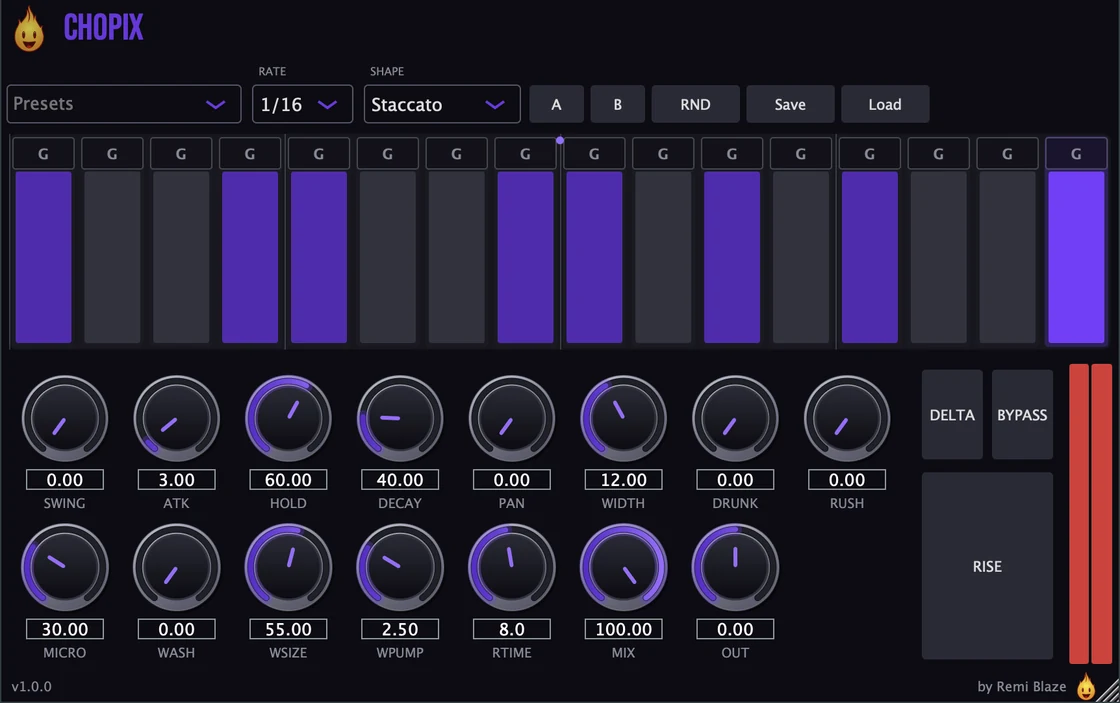Click the CHOPIX title text
The height and width of the screenshot is (703, 1120).
pos(104,28)
